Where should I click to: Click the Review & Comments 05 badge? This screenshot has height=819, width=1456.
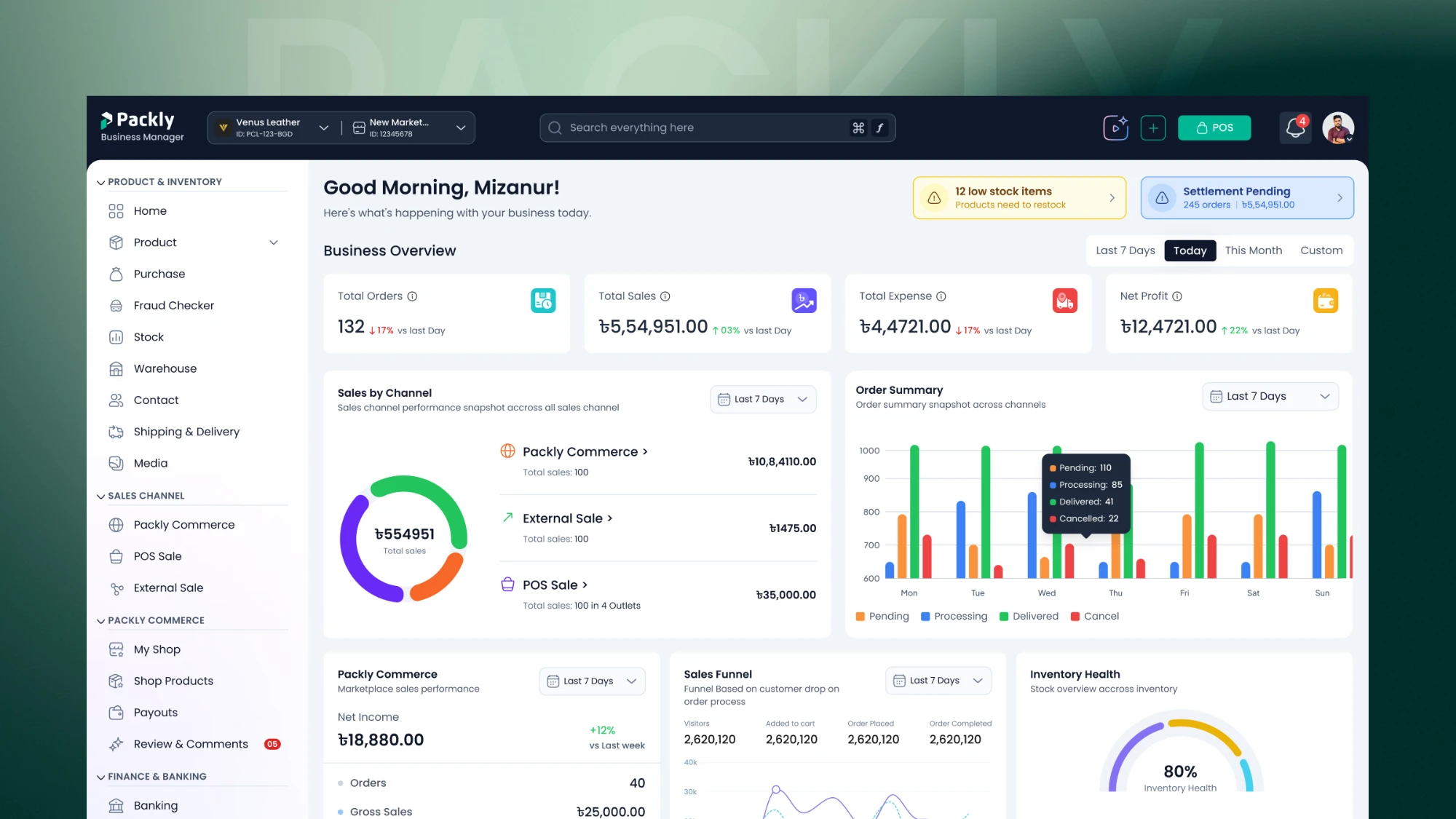[x=272, y=744]
